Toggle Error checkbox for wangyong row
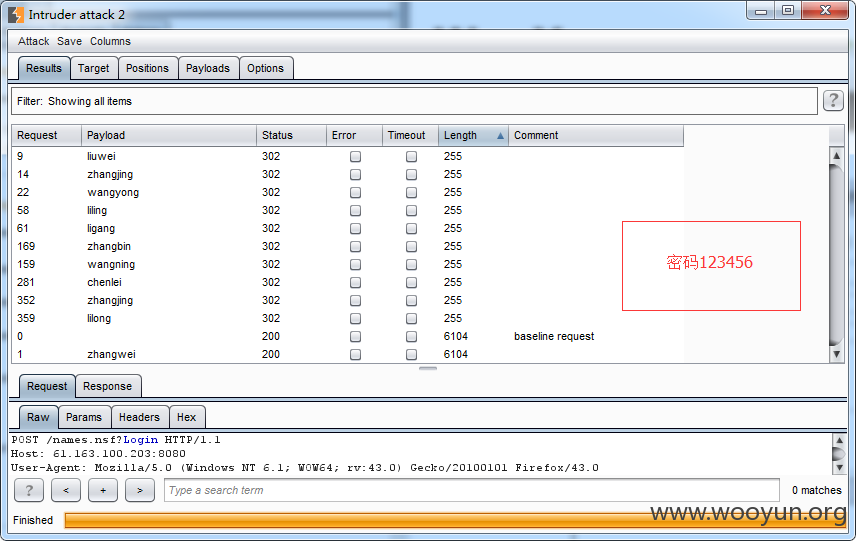 tap(355, 193)
